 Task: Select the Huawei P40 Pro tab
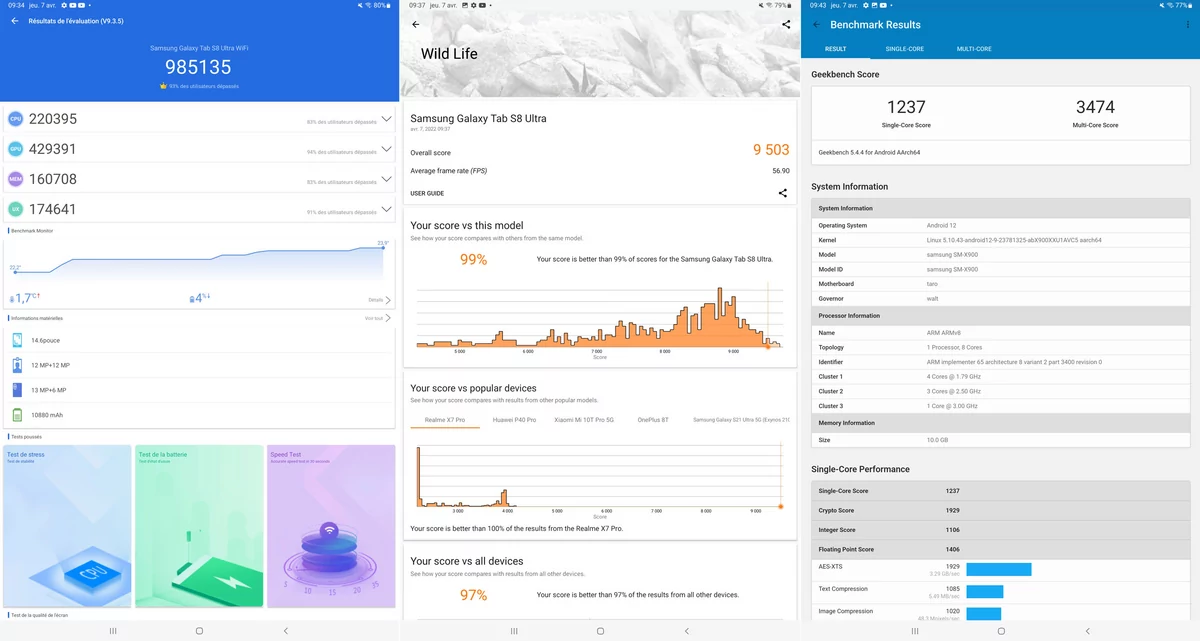click(514, 420)
